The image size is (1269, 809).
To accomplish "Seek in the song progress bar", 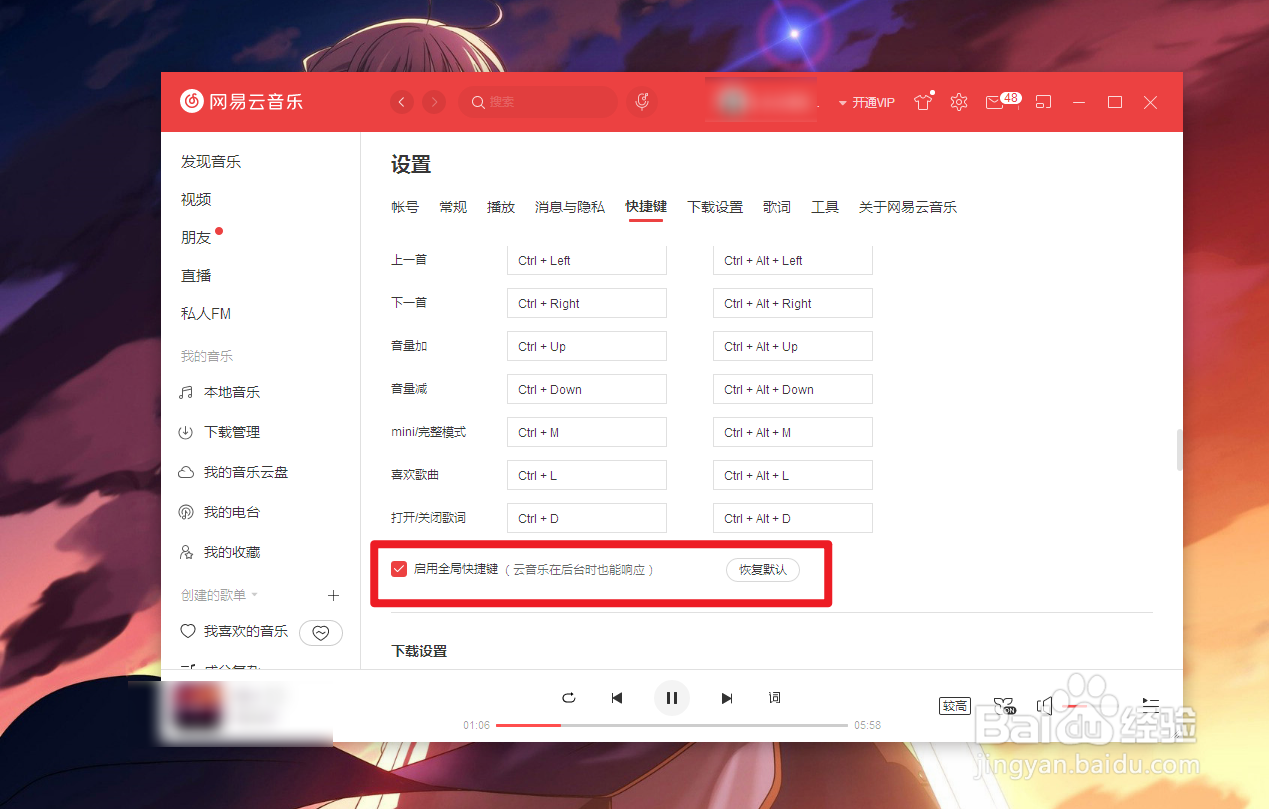I will 672,725.
